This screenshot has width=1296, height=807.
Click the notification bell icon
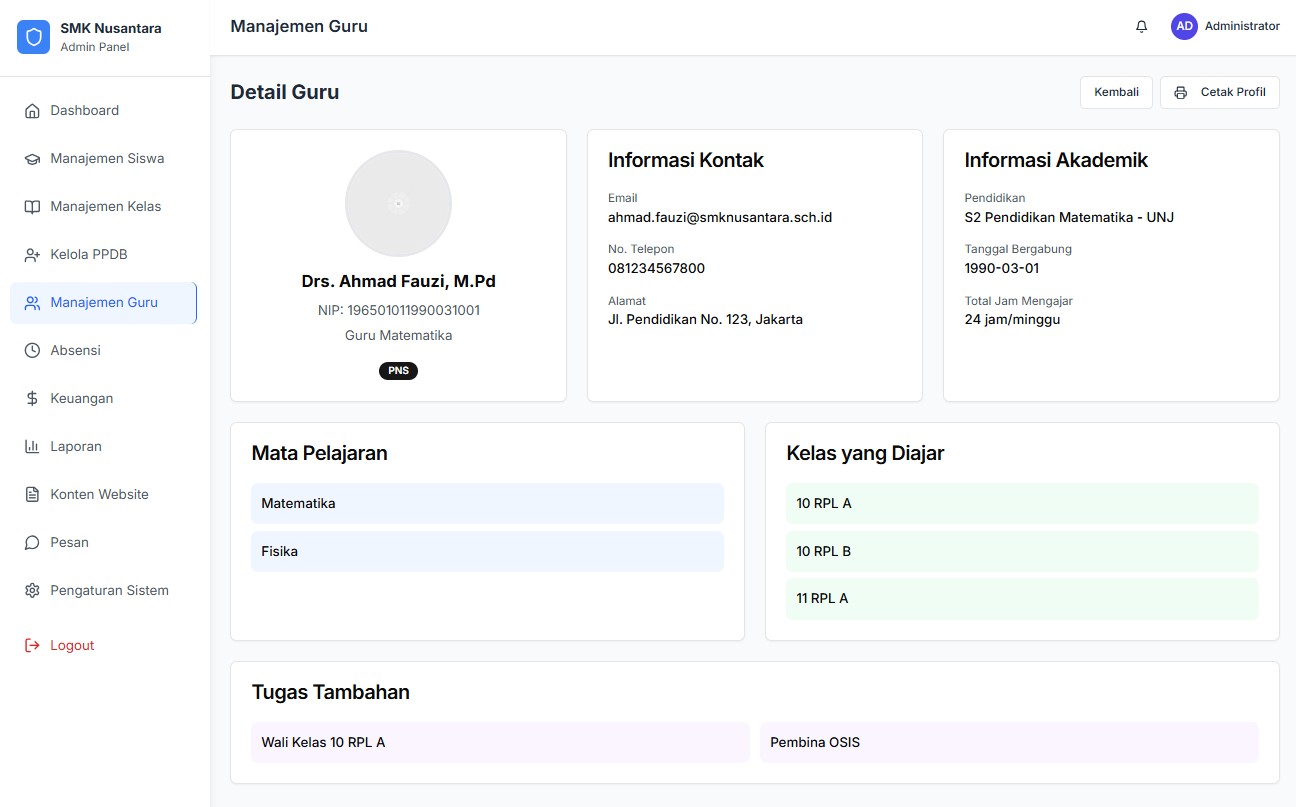pos(1141,27)
